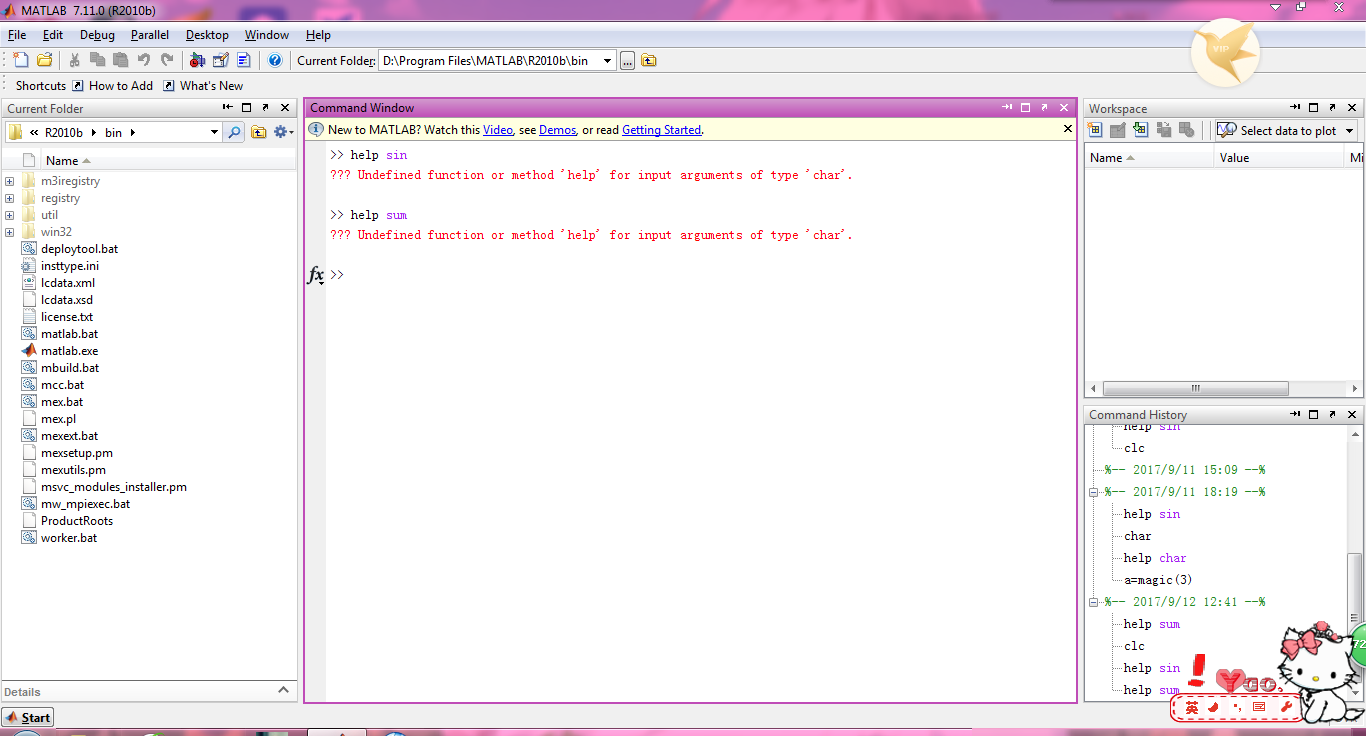This screenshot has height=736, width=1366.
Task: Open the Profiler toolbar icon
Action: (x=243, y=60)
